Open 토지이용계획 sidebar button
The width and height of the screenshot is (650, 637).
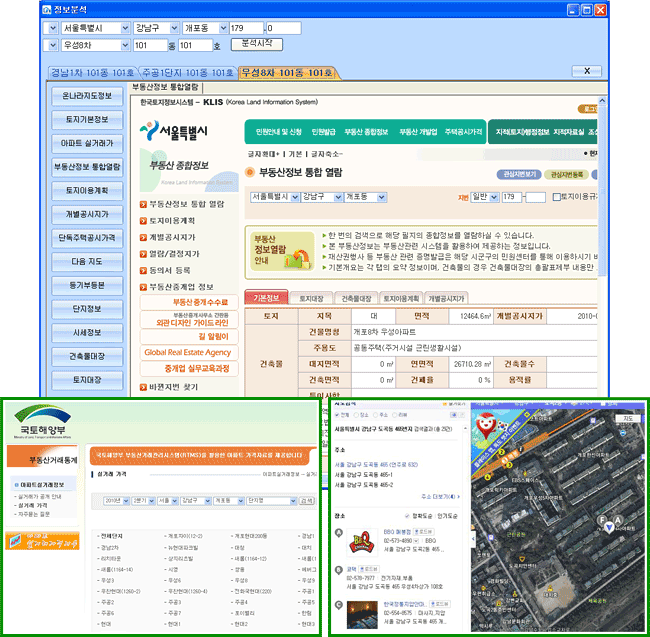point(87,191)
